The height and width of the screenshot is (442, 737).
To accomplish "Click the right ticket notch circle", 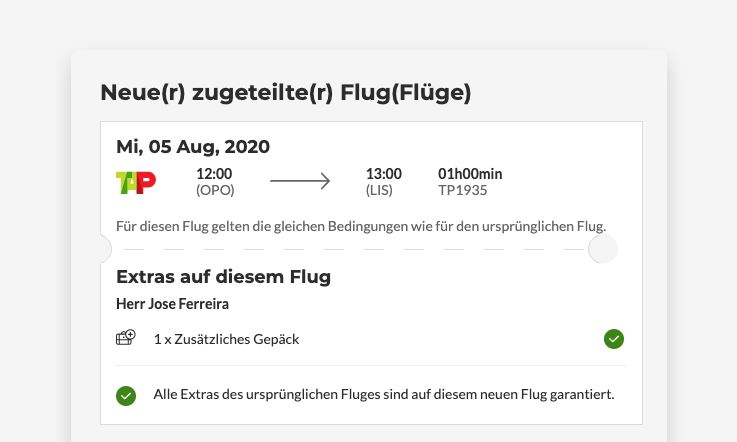I will [603, 249].
